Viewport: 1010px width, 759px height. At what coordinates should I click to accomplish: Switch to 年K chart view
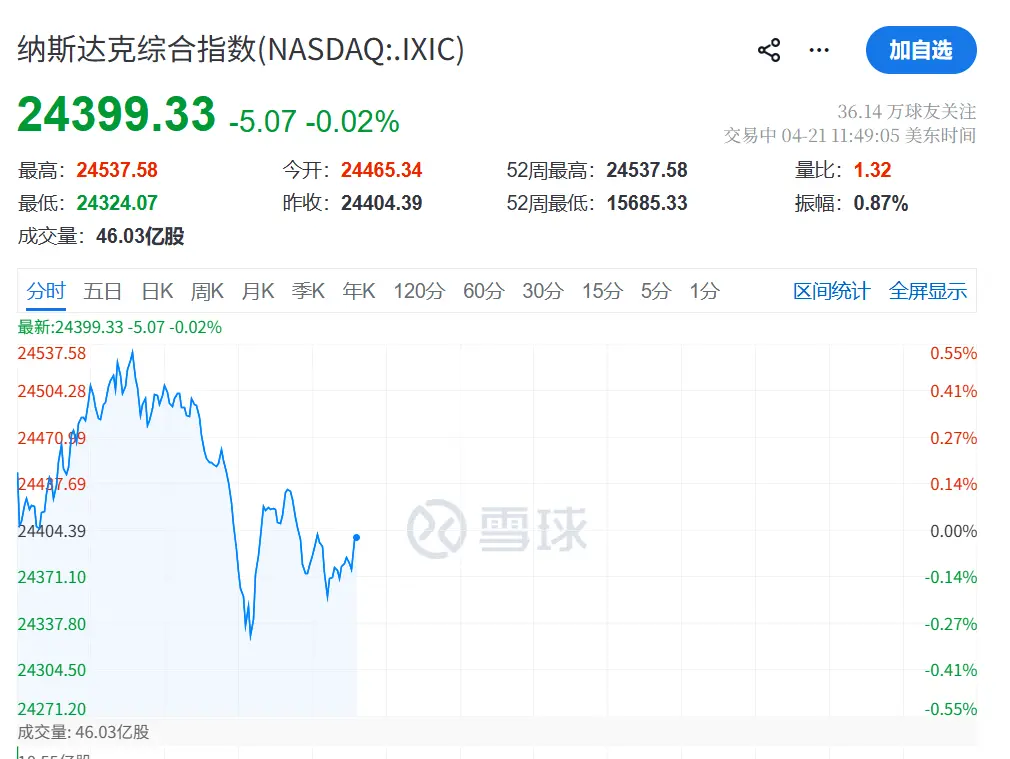pyautogui.click(x=359, y=291)
